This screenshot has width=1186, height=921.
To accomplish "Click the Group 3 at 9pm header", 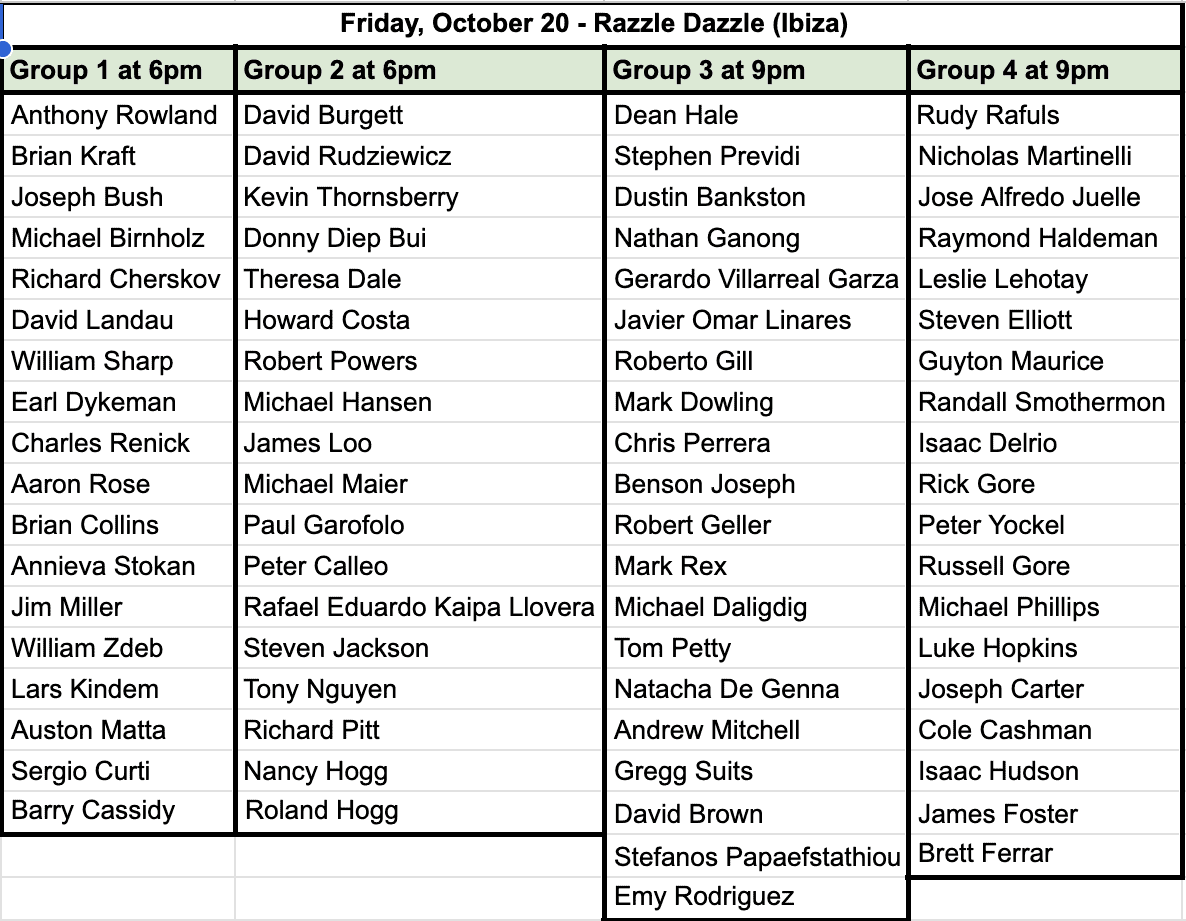I will (x=756, y=70).
